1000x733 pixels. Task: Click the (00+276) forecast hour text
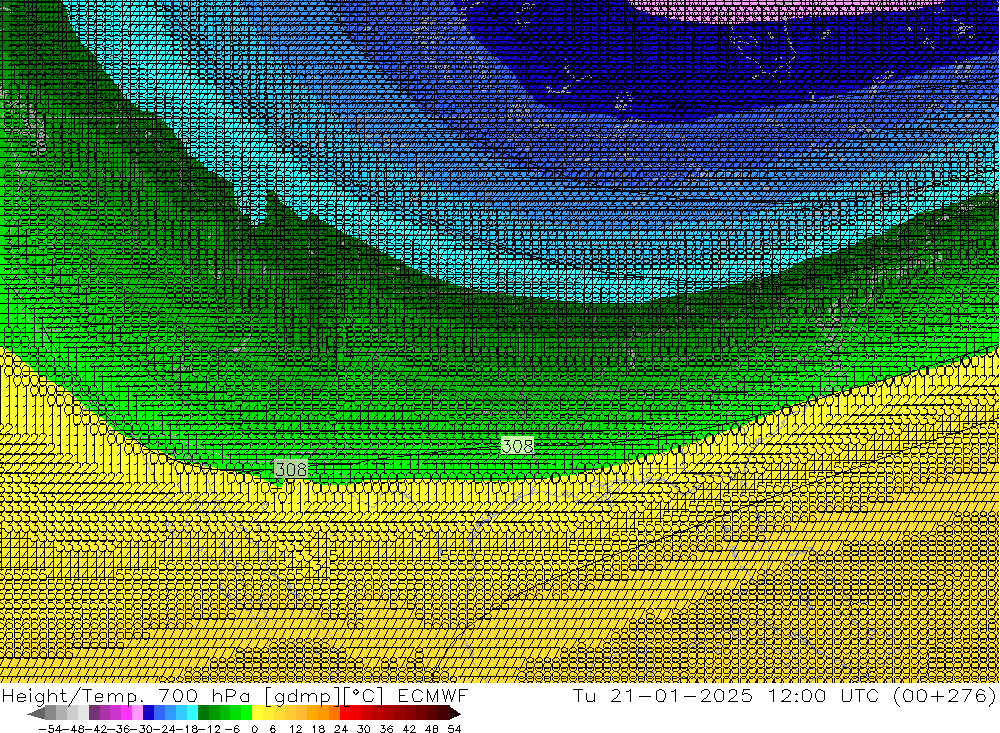click(944, 695)
